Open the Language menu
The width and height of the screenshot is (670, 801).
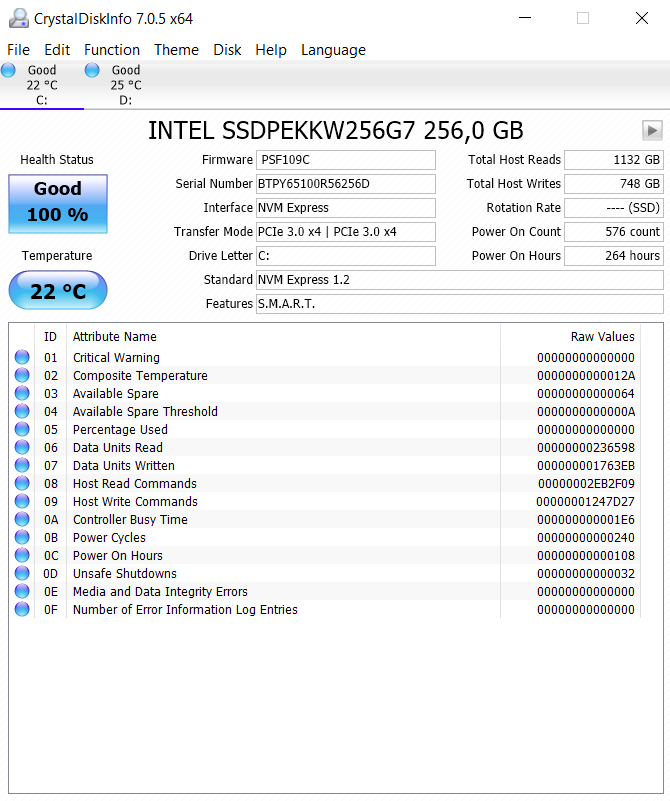pos(333,50)
